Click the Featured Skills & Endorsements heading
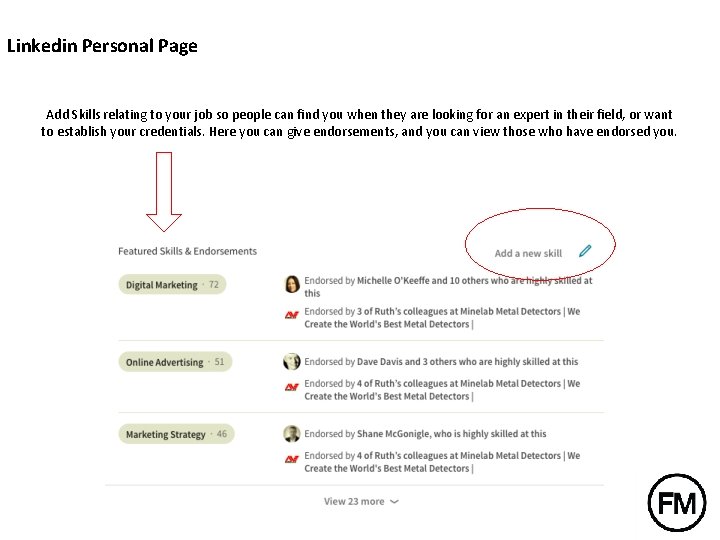The image size is (720, 540). point(187,251)
